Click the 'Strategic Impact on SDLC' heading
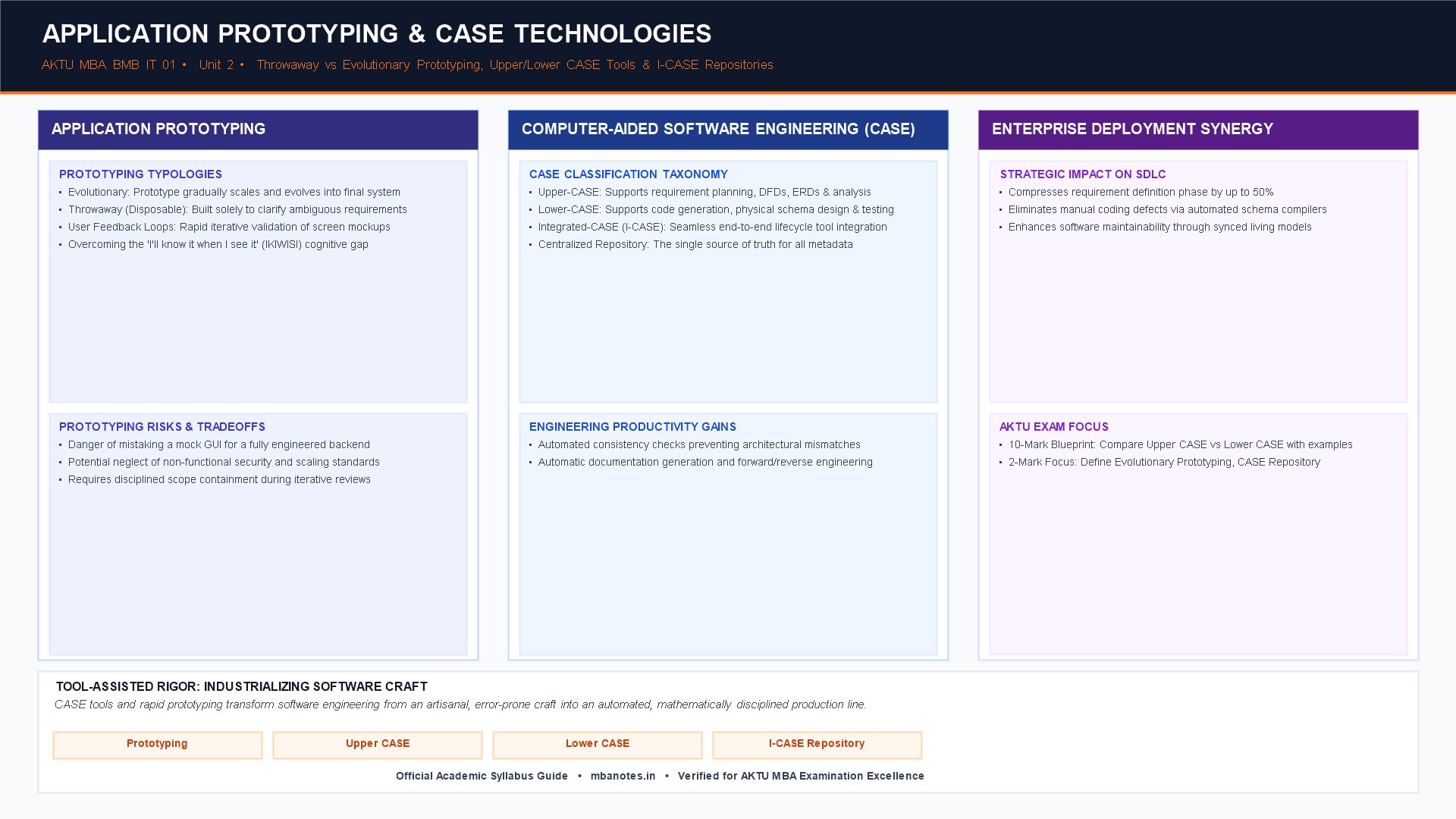 coord(1083,174)
